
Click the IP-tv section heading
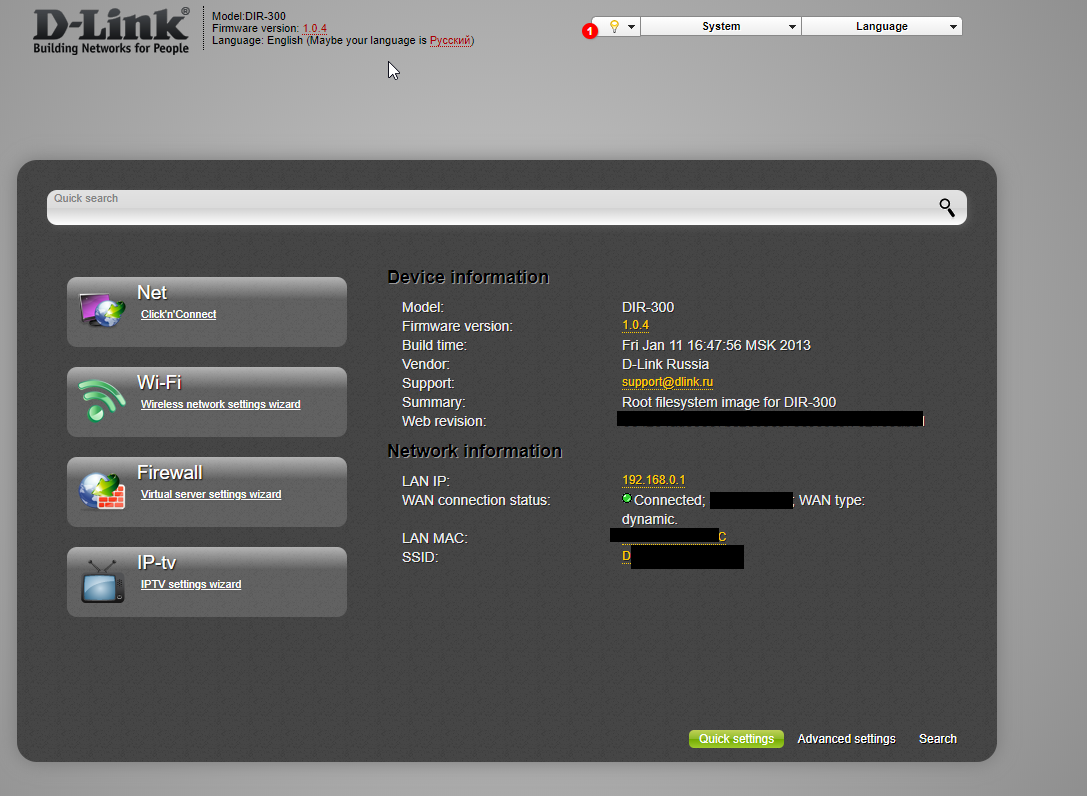pos(157,563)
